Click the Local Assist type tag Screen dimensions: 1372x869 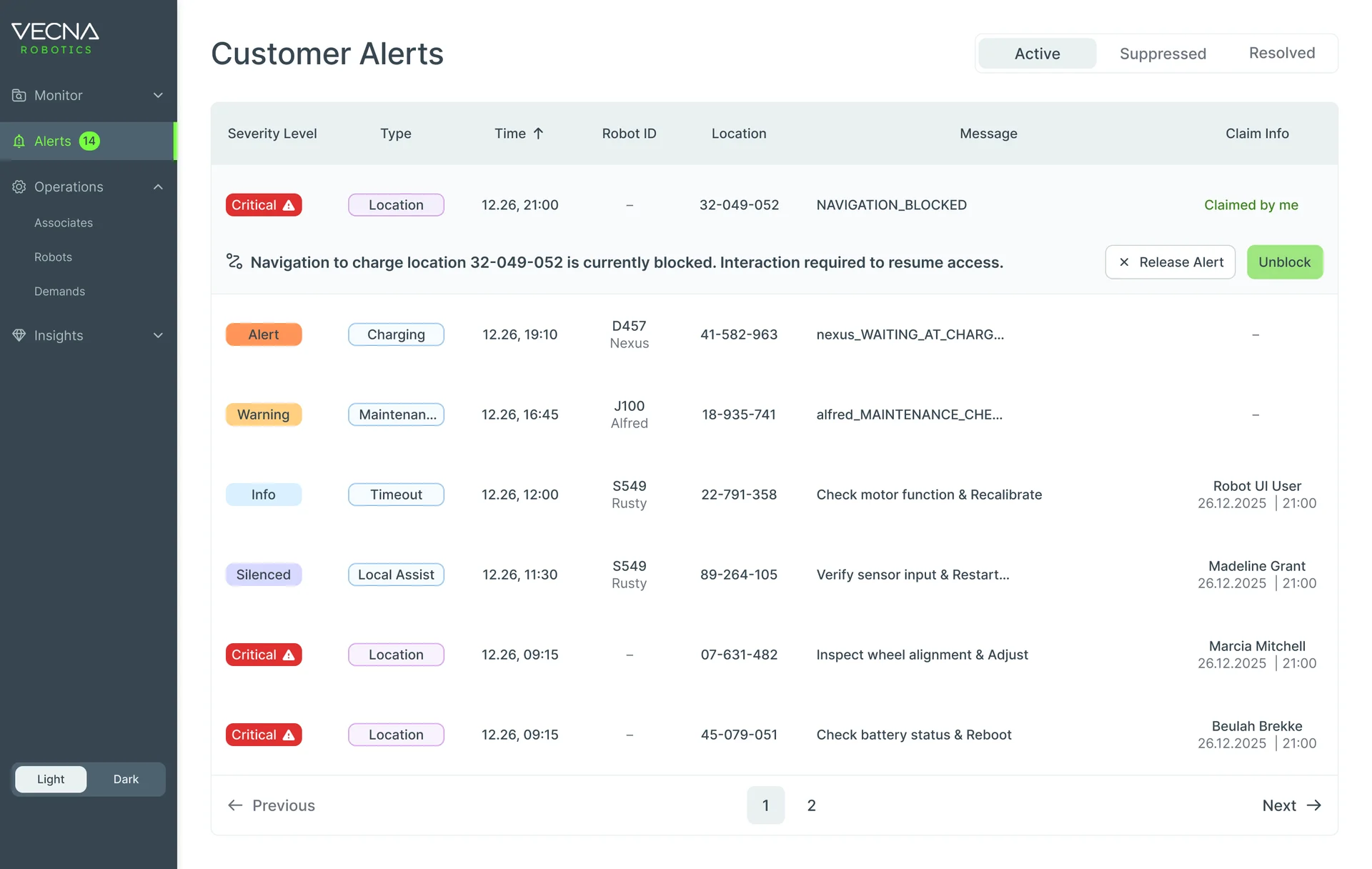(396, 575)
